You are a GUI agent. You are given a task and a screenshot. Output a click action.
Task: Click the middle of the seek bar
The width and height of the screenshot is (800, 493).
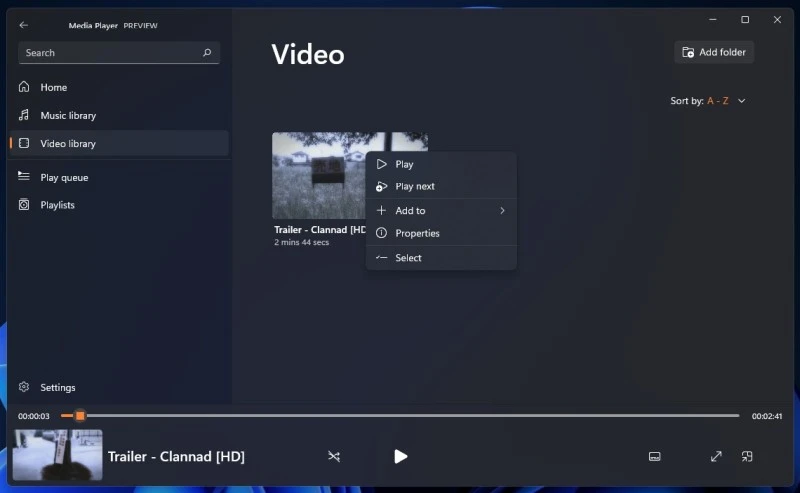400,415
